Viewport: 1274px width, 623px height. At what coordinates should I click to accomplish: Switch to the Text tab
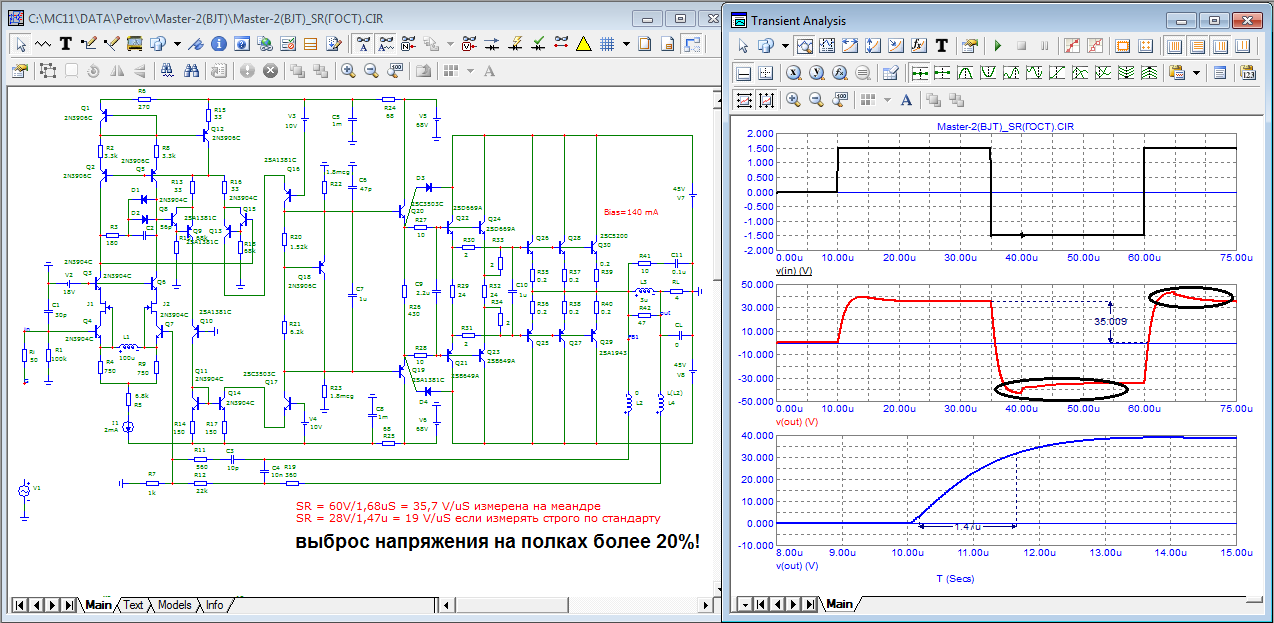pyautogui.click(x=133, y=605)
